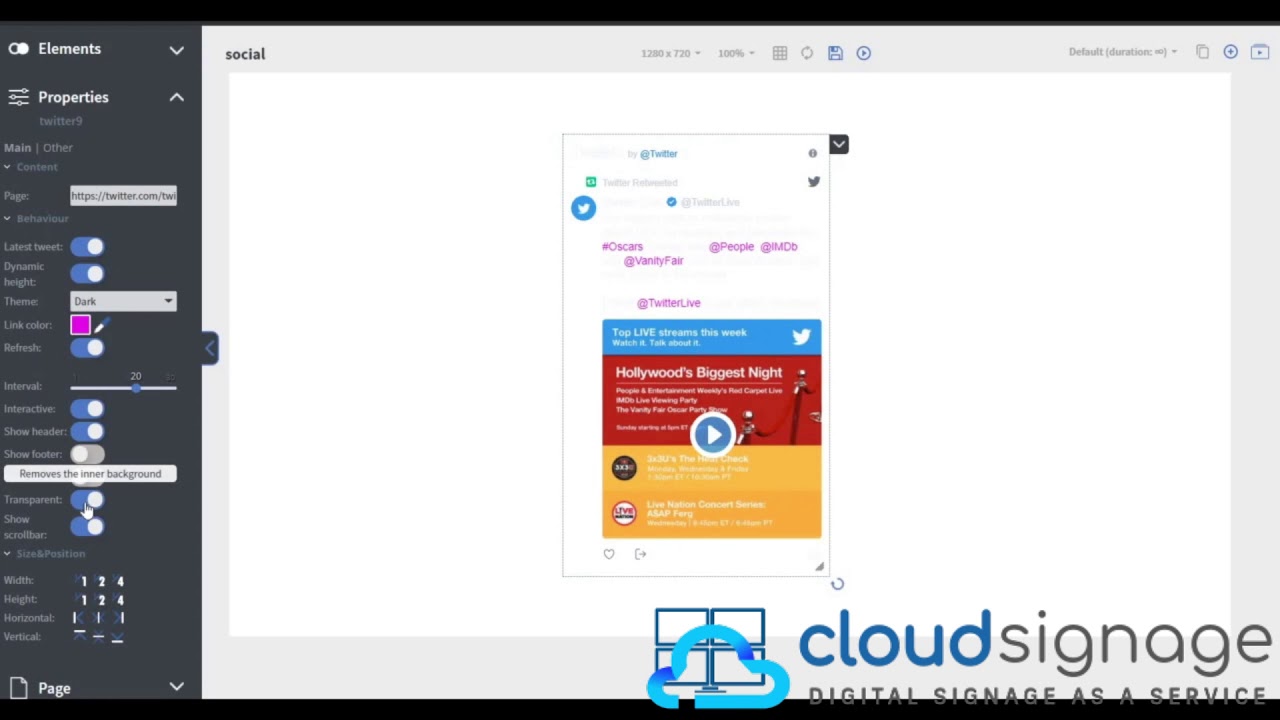Click the Twitter avatar in the tweet
The image size is (1280, 720).
click(583, 208)
